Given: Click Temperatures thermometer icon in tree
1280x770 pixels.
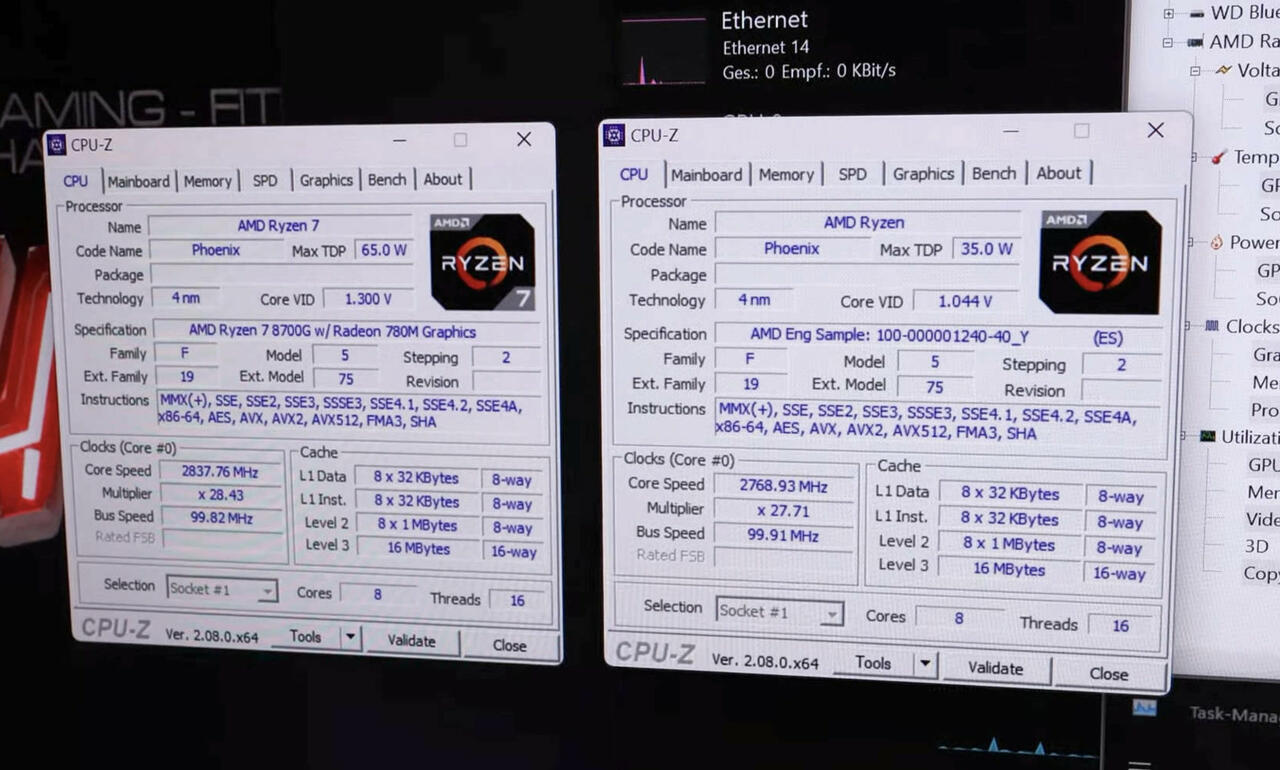Looking at the screenshot, I should [x=1219, y=157].
